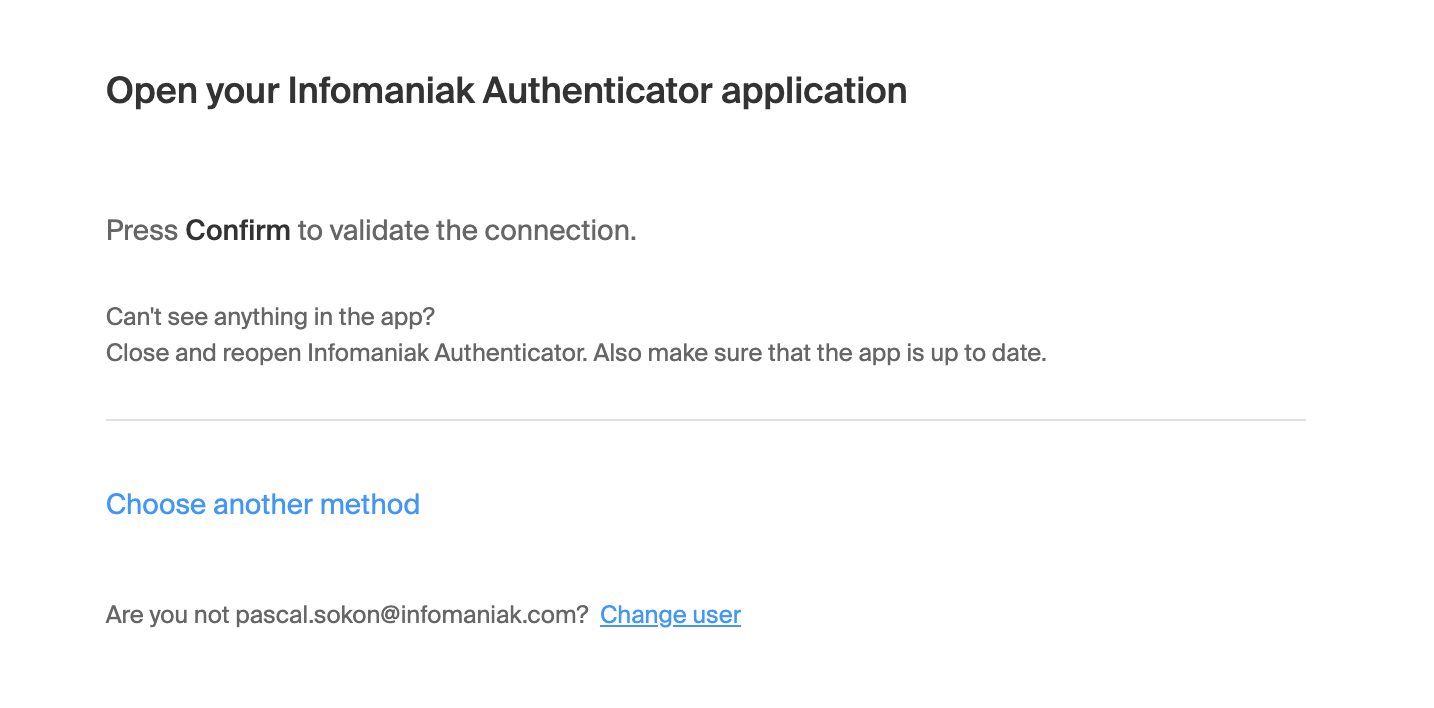
Task: Open the Change user link
Action: pyautogui.click(x=670, y=614)
